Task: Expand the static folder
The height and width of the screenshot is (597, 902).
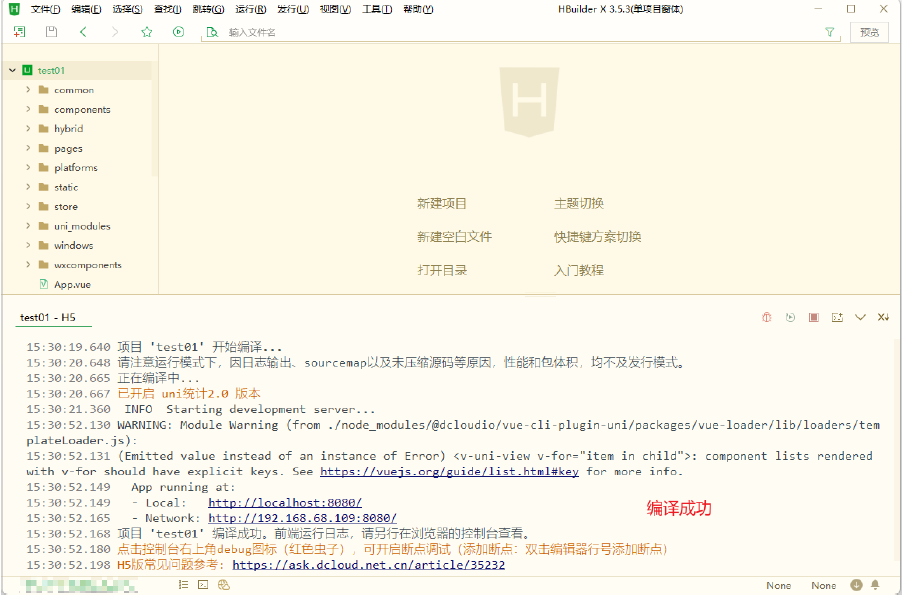Action: (28, 187)
